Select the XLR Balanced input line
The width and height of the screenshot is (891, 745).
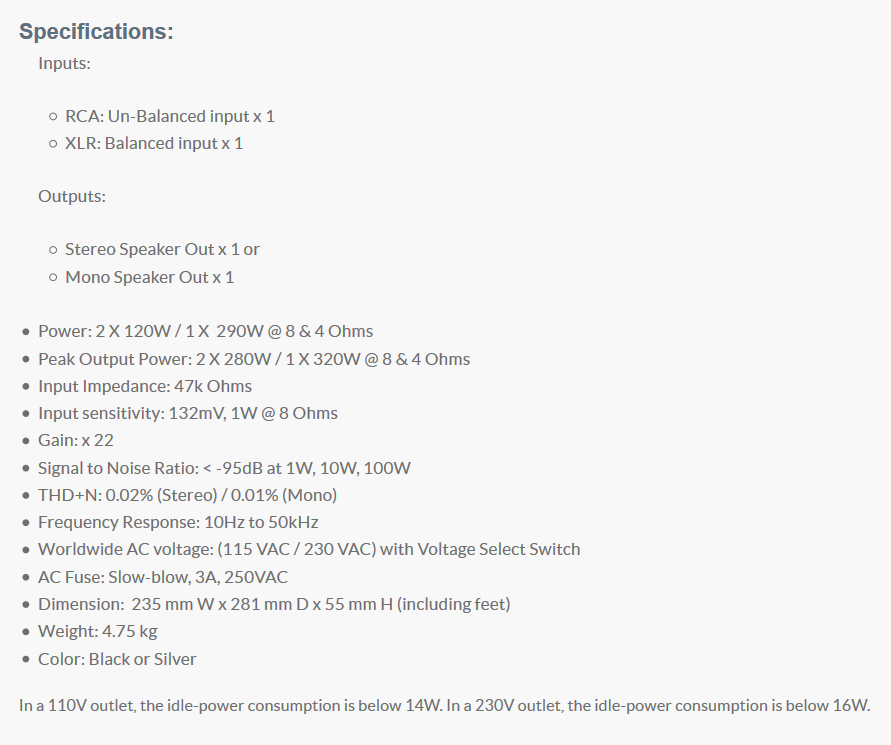154,143
